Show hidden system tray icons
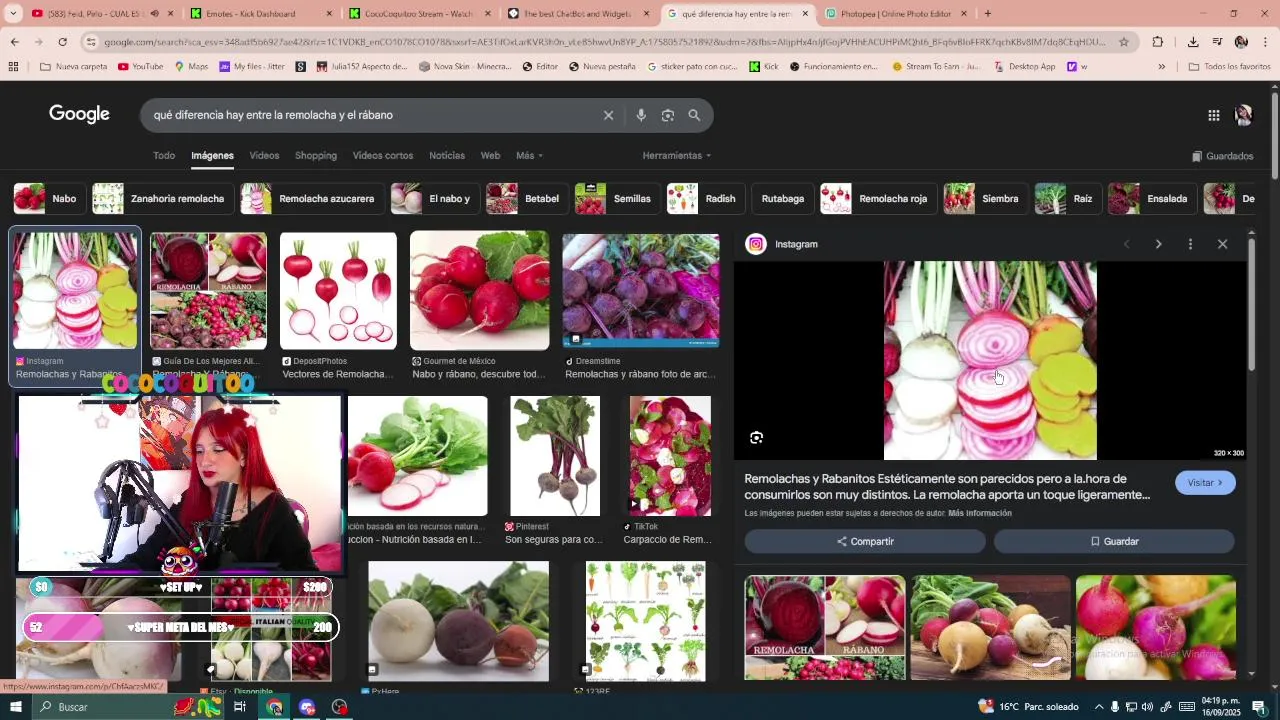The height and width of the screenshot is (720, 1280). point(1099,707)
